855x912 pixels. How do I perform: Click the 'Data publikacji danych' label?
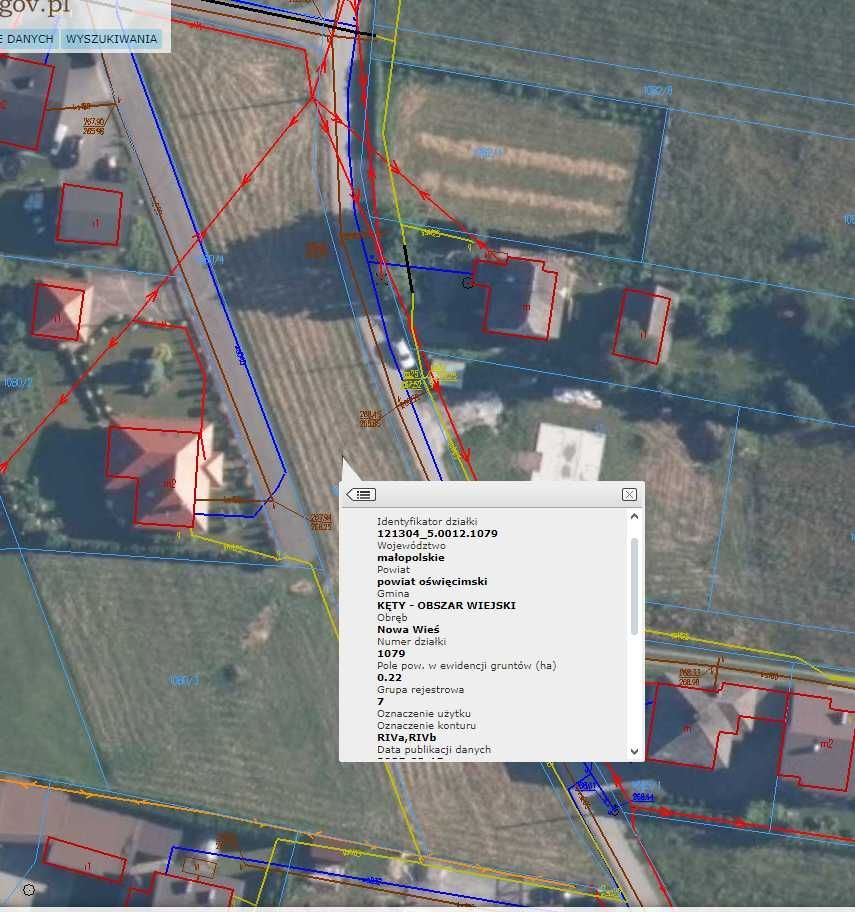tap(434, 749)
